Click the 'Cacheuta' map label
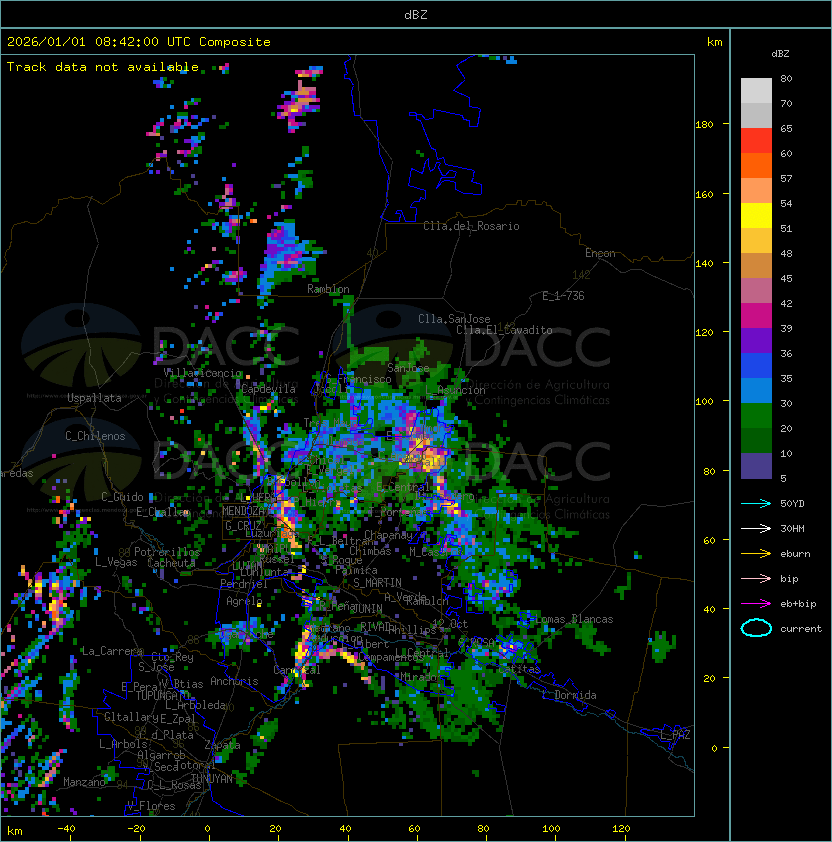Image resolution: width=832 pixels, height=842 pixels. click(x=171, y=563)
